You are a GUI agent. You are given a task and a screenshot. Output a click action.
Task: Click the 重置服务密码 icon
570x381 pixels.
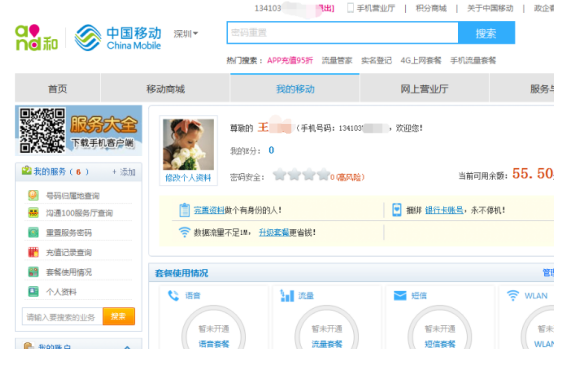point(33,232)
